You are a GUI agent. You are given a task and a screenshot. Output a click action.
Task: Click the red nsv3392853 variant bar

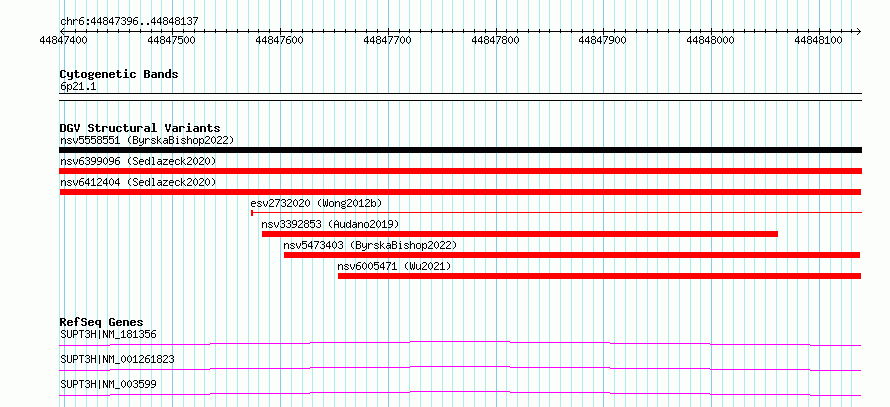(520, 234)
